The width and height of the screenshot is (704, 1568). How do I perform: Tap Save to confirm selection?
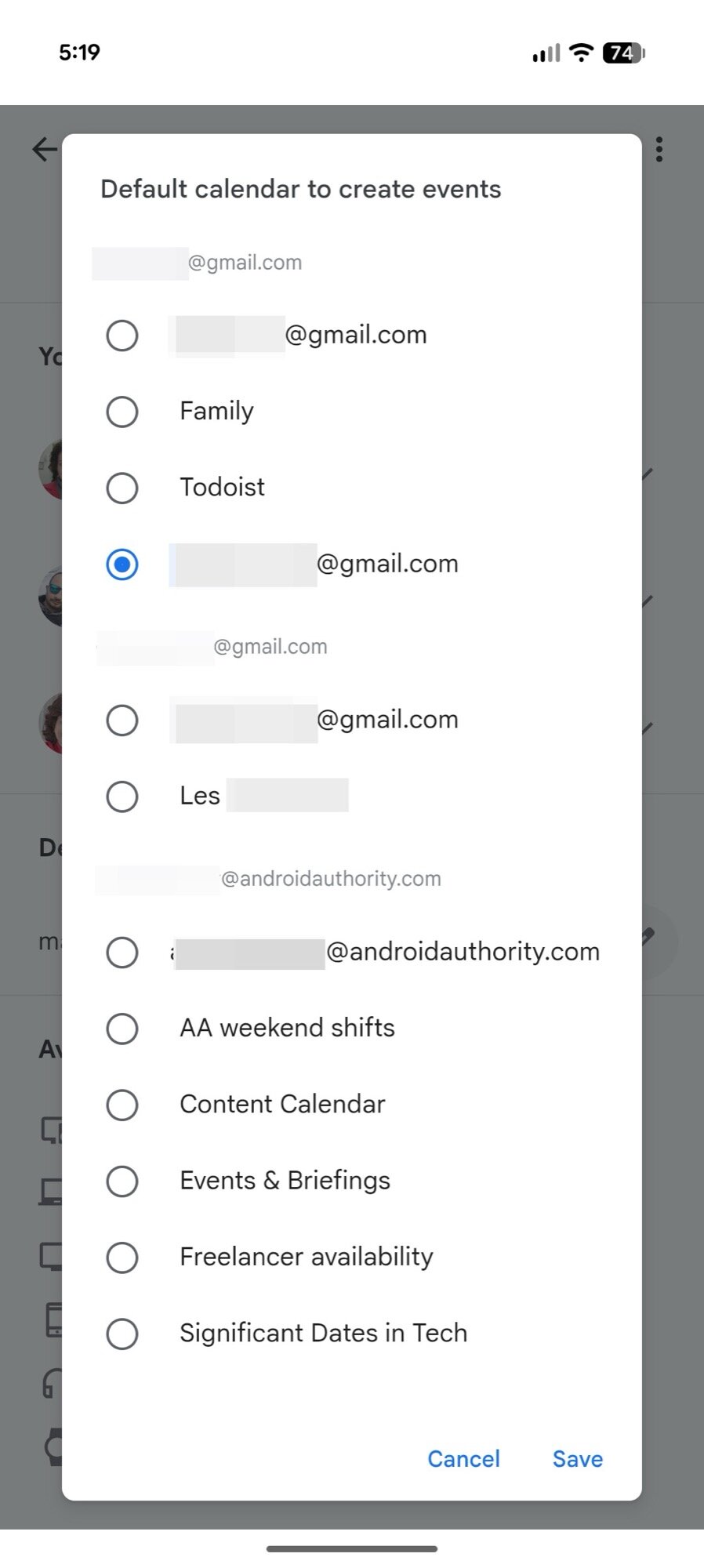[577, 1459]
